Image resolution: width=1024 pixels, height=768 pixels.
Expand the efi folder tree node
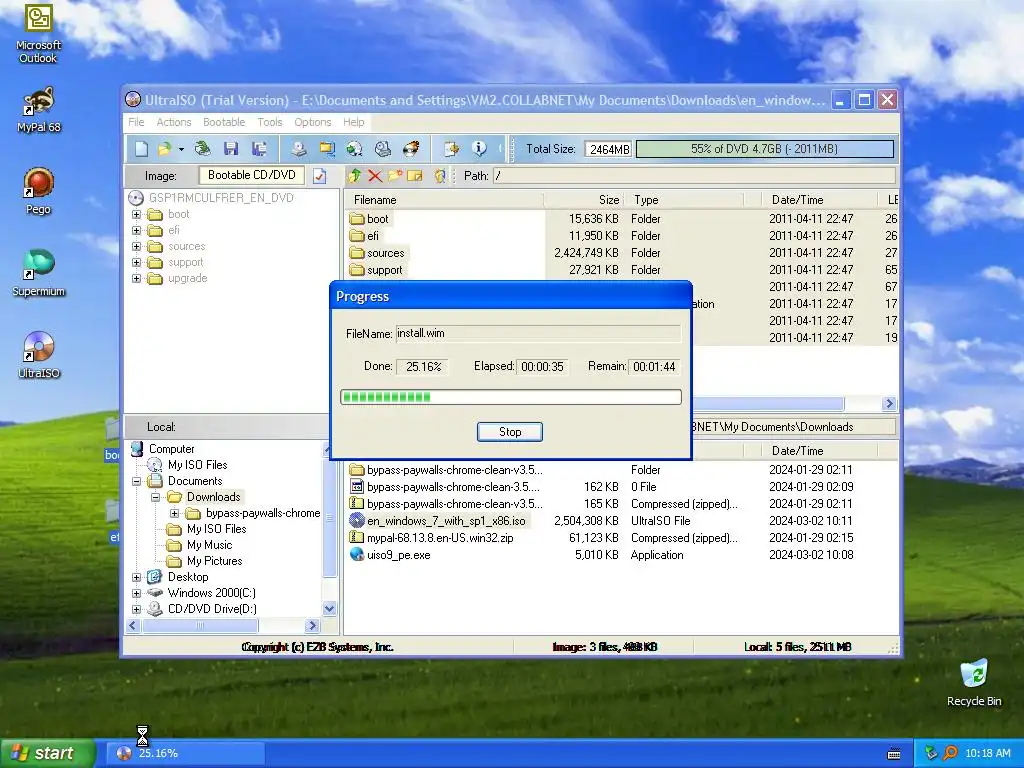pyautogui.click(x=136, y=230)
